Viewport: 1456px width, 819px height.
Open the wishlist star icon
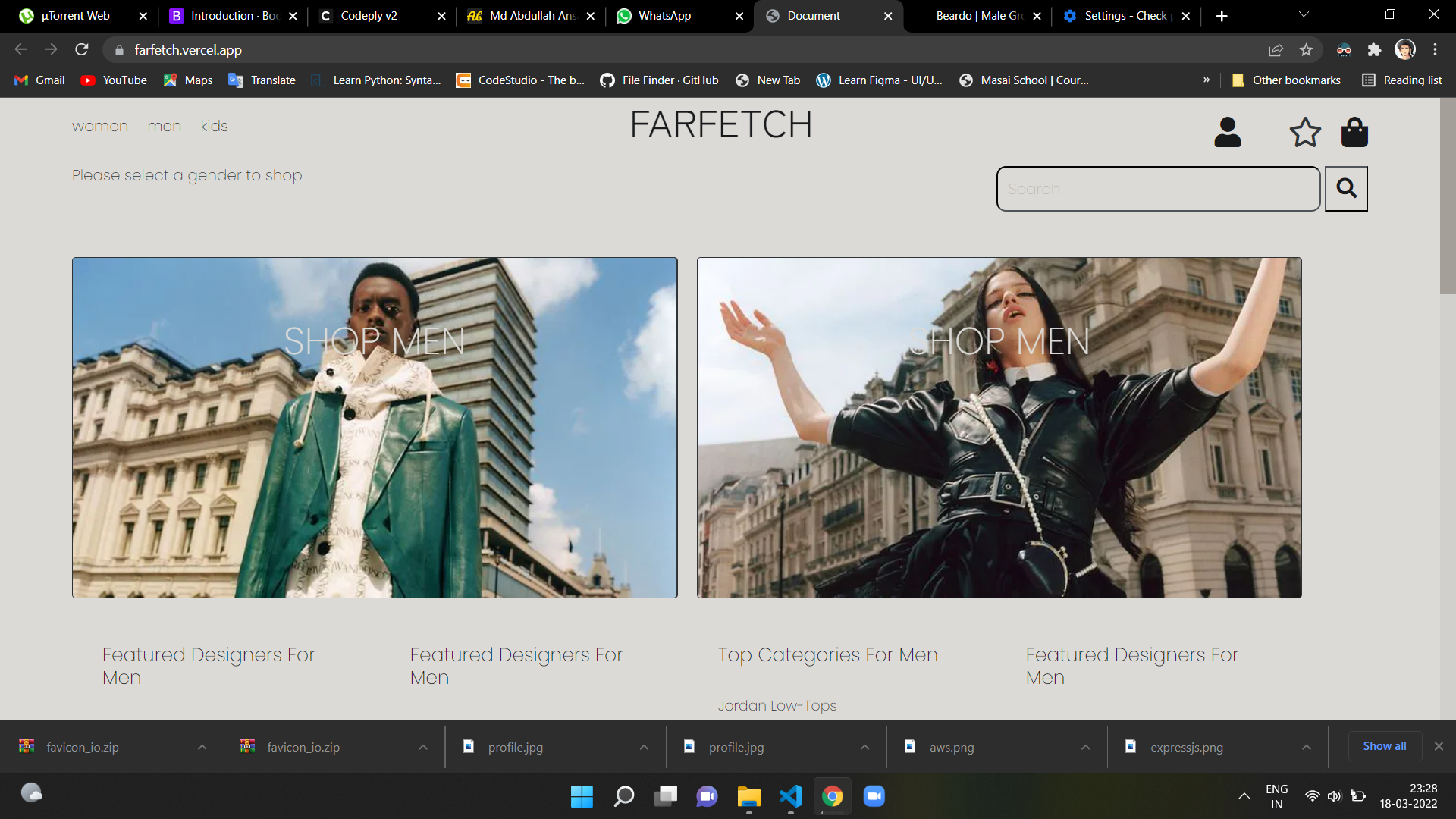point(1305,132)
